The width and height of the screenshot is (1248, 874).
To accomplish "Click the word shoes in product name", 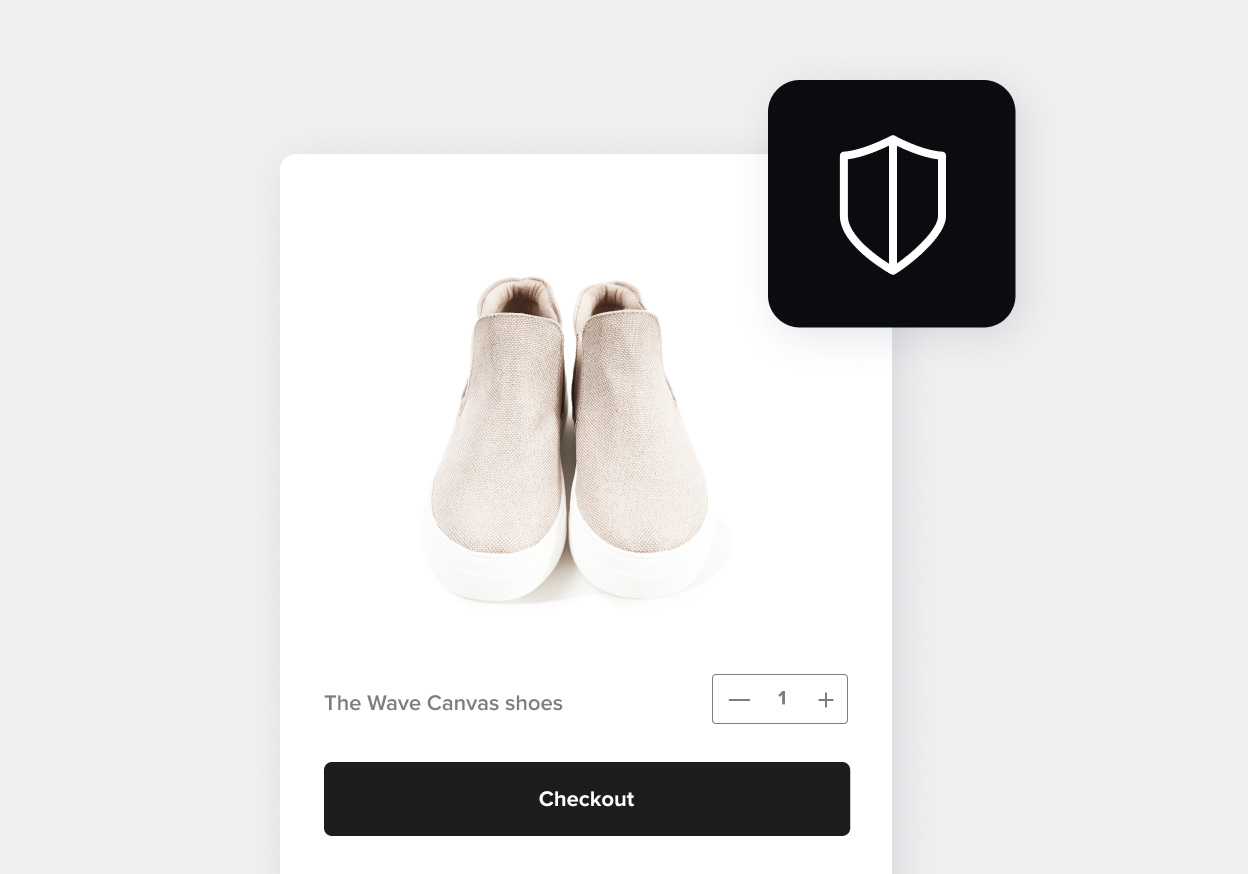I will [534, 703].
